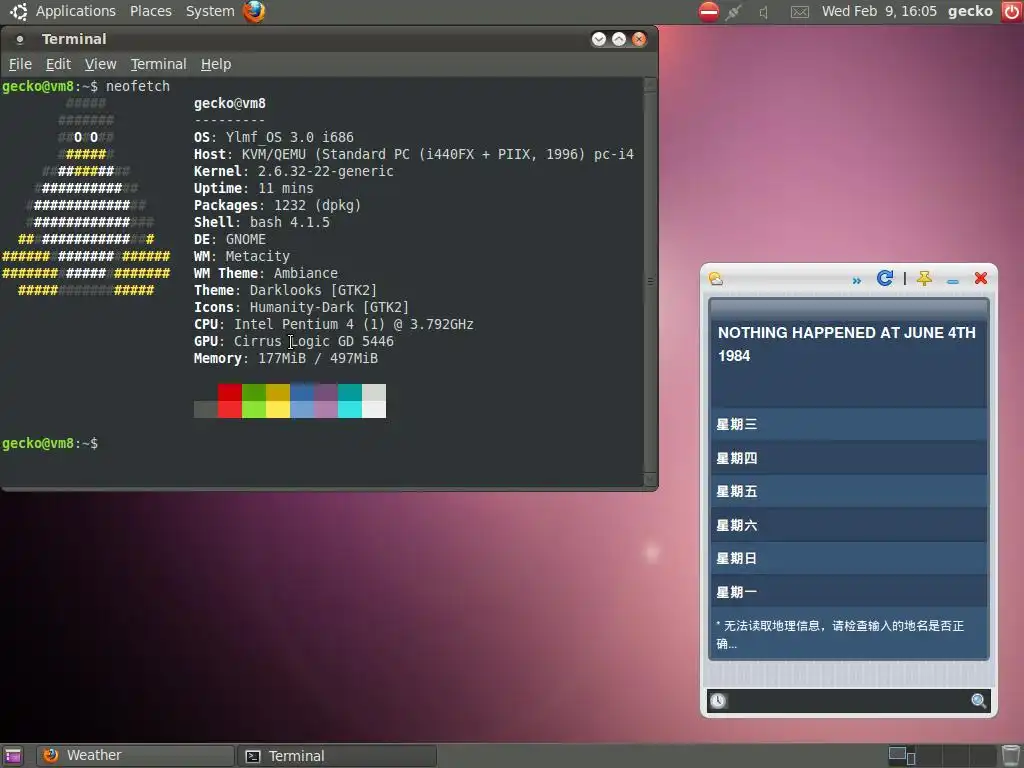This screenshot has height=768, width=1024.
Task: Click the show desktop icon in bottom panel
Action: (x=12, y=756)
